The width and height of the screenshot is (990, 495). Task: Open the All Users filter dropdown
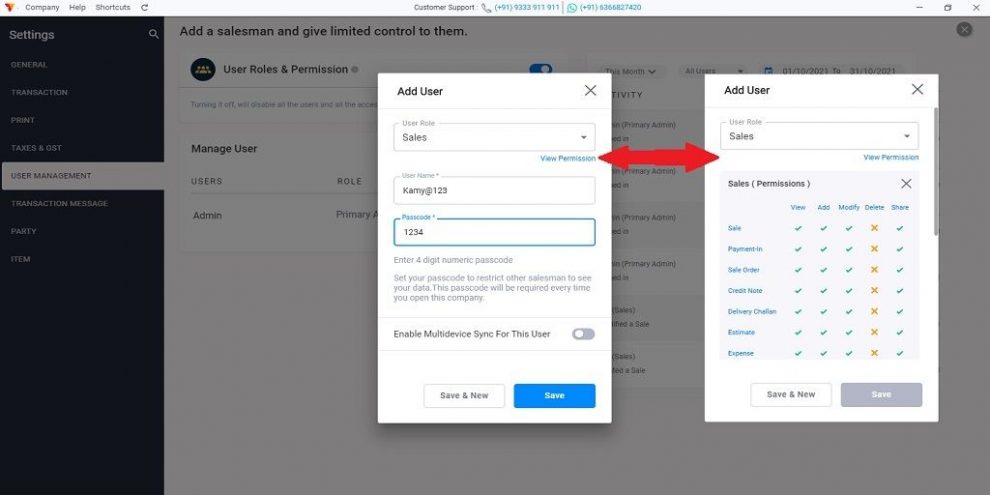pyautogui.click(x=714, y=71)
